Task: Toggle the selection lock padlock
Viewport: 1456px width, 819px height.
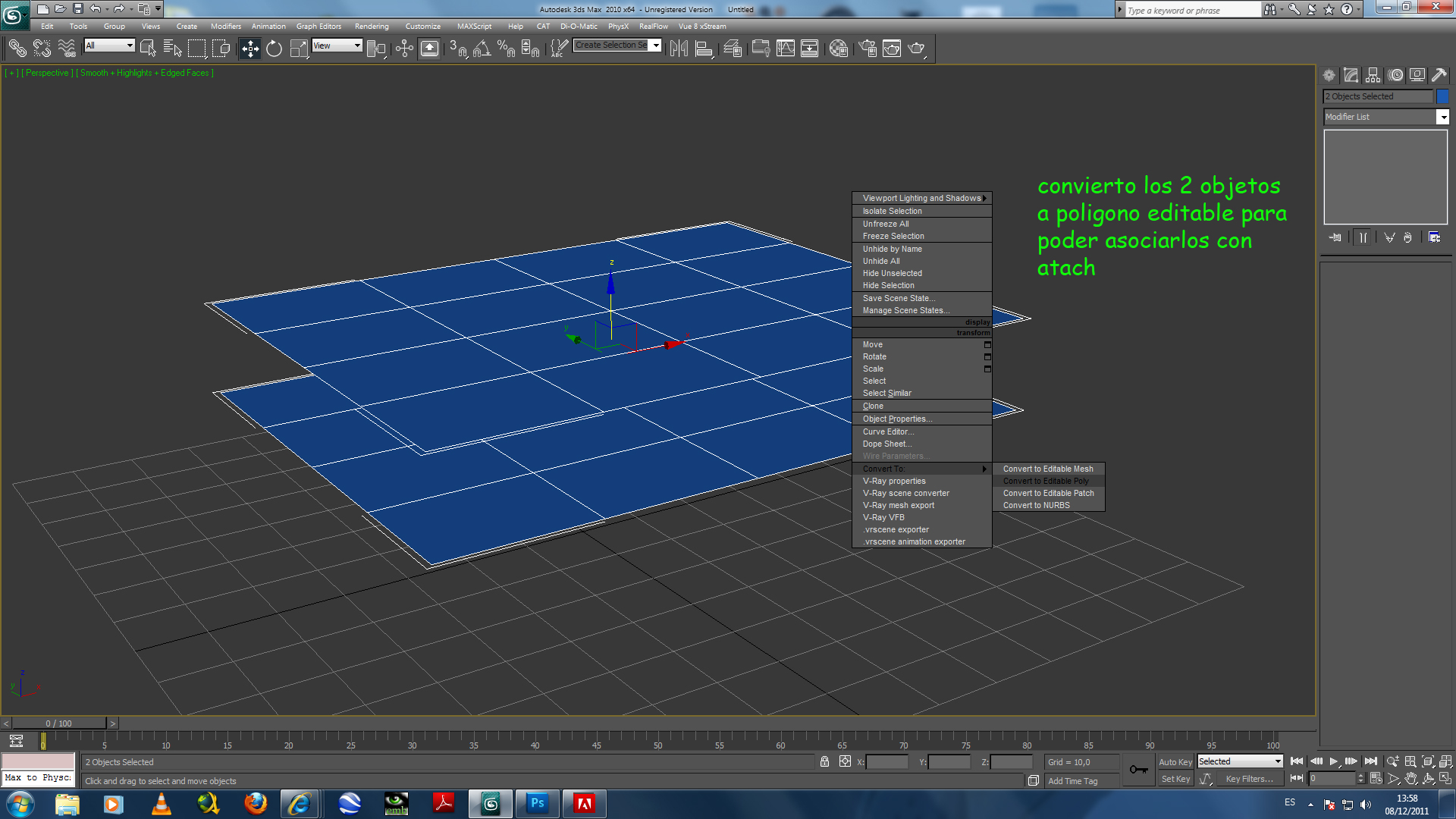Action: point(824,761)
